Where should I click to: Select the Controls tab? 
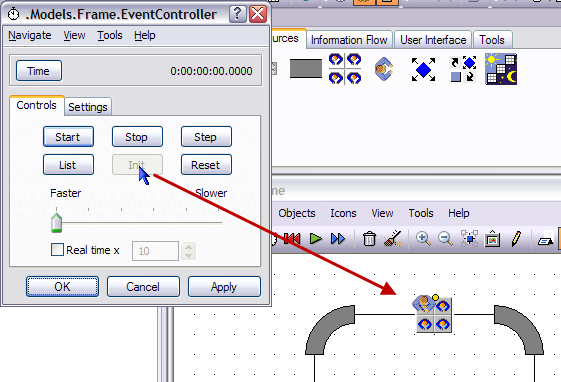(x=36, y=105)
